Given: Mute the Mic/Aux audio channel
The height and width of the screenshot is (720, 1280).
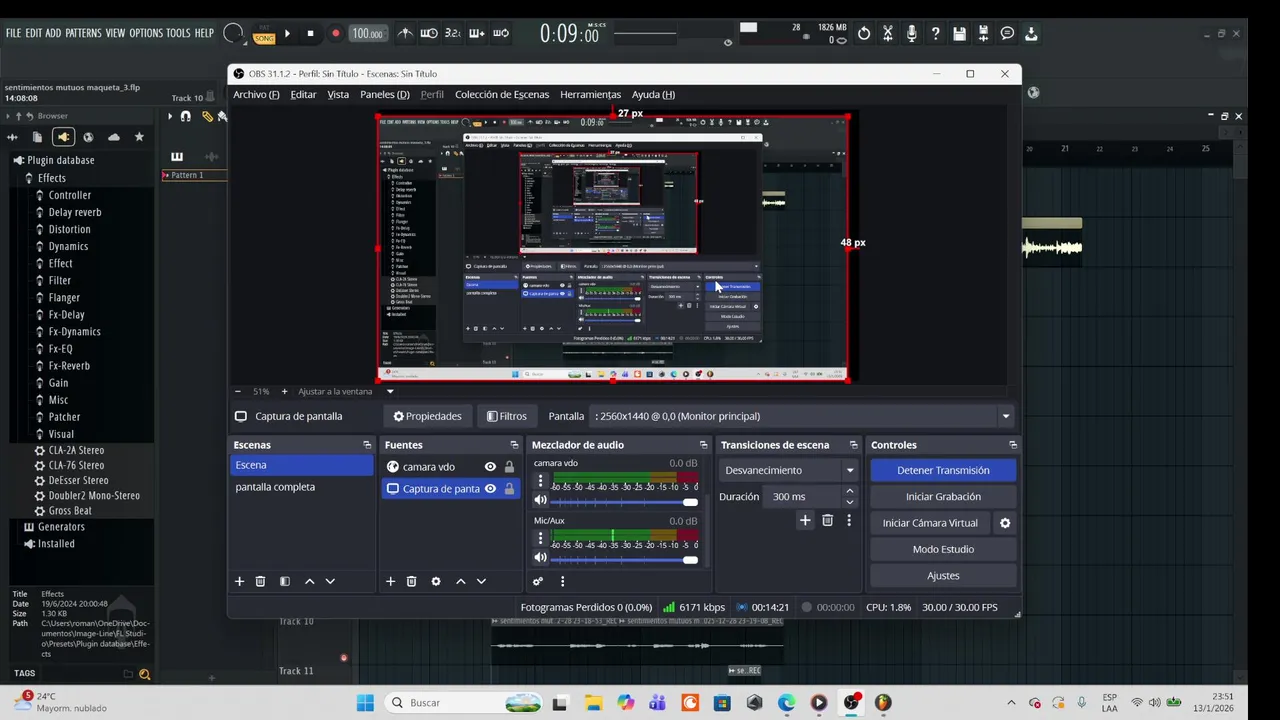Looking at the screenshot, I should click(x=541, y=557).
